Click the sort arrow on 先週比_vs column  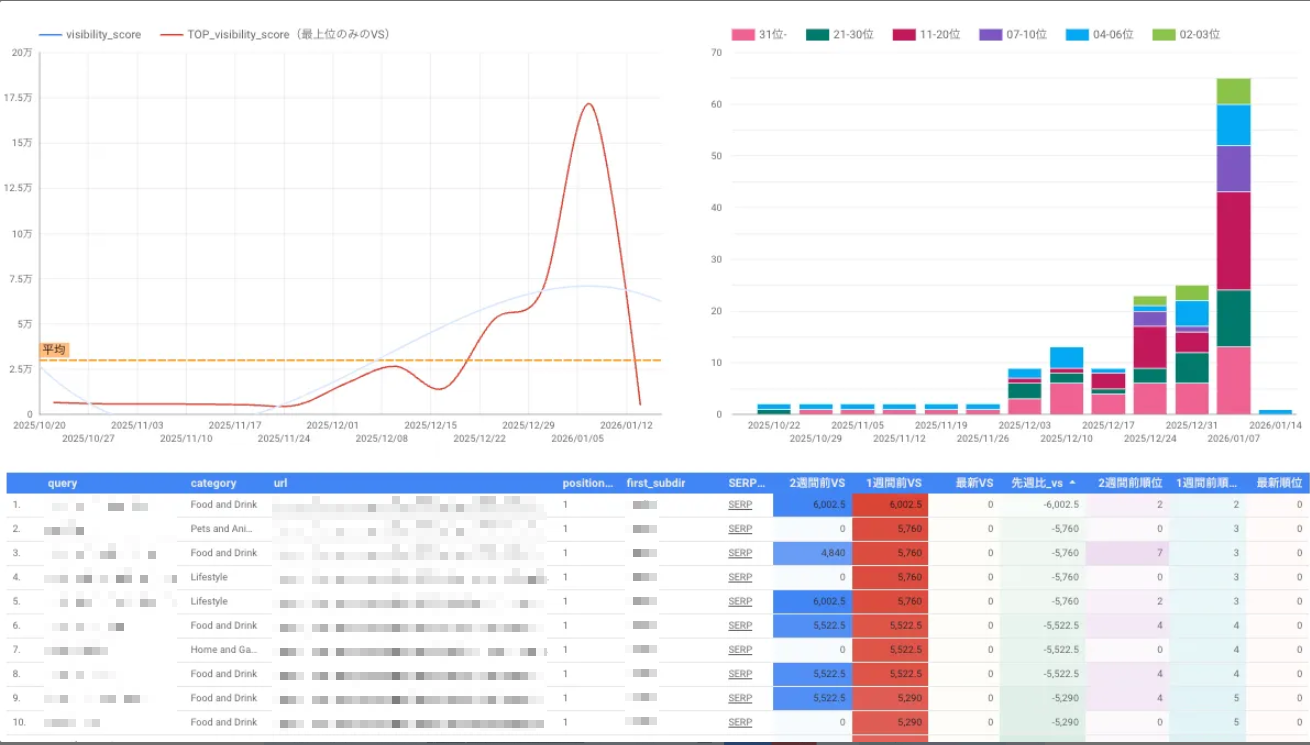coord(1073,483)
